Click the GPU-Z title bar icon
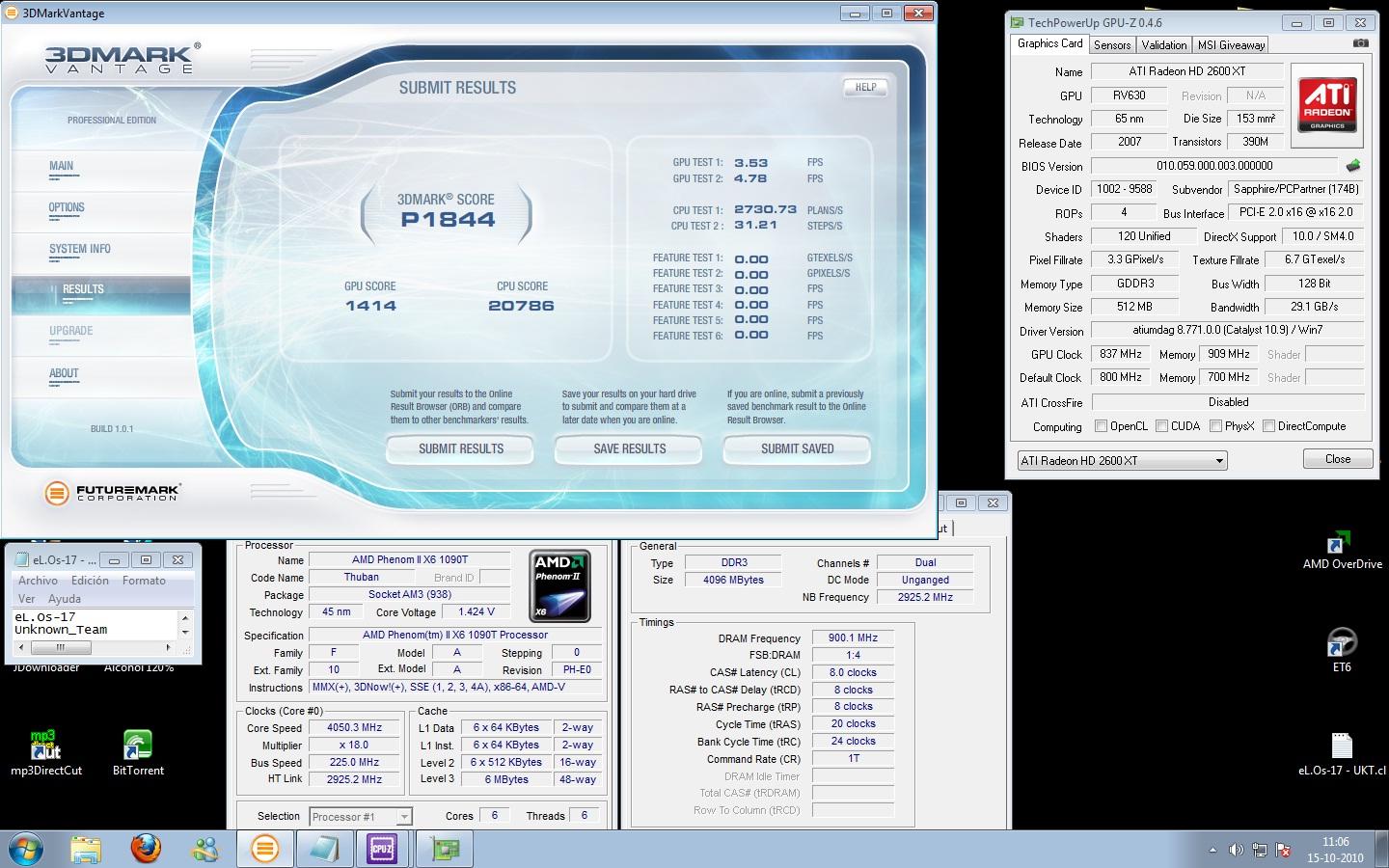Screen dimensions: 1389x868 click(x=1018, y=22)
